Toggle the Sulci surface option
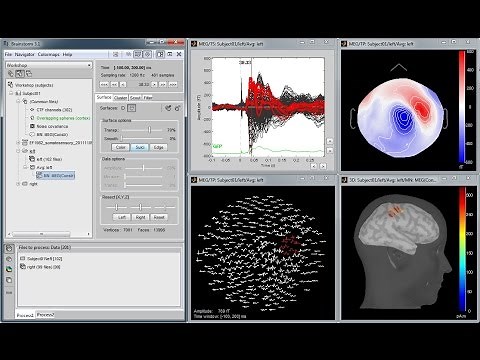The width and height of the screenshot is (480, 360). coord(140,147)
